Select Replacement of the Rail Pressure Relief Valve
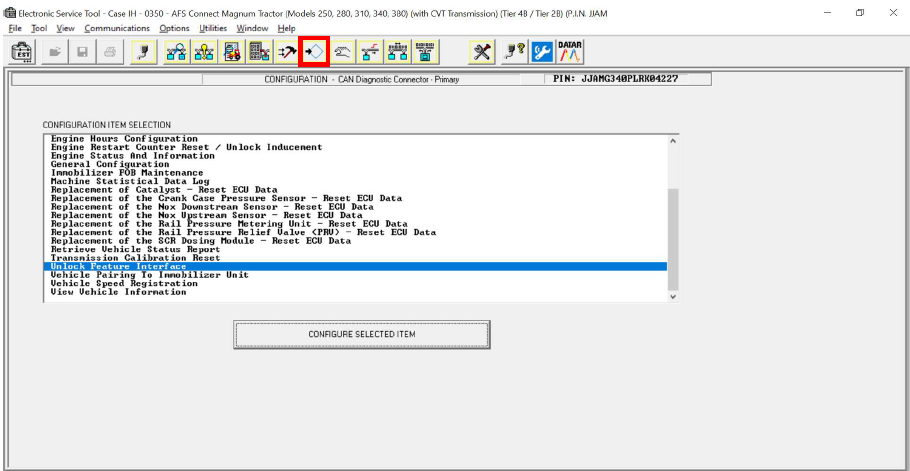This screenshot has height=471, width=910. click(355, 233)
